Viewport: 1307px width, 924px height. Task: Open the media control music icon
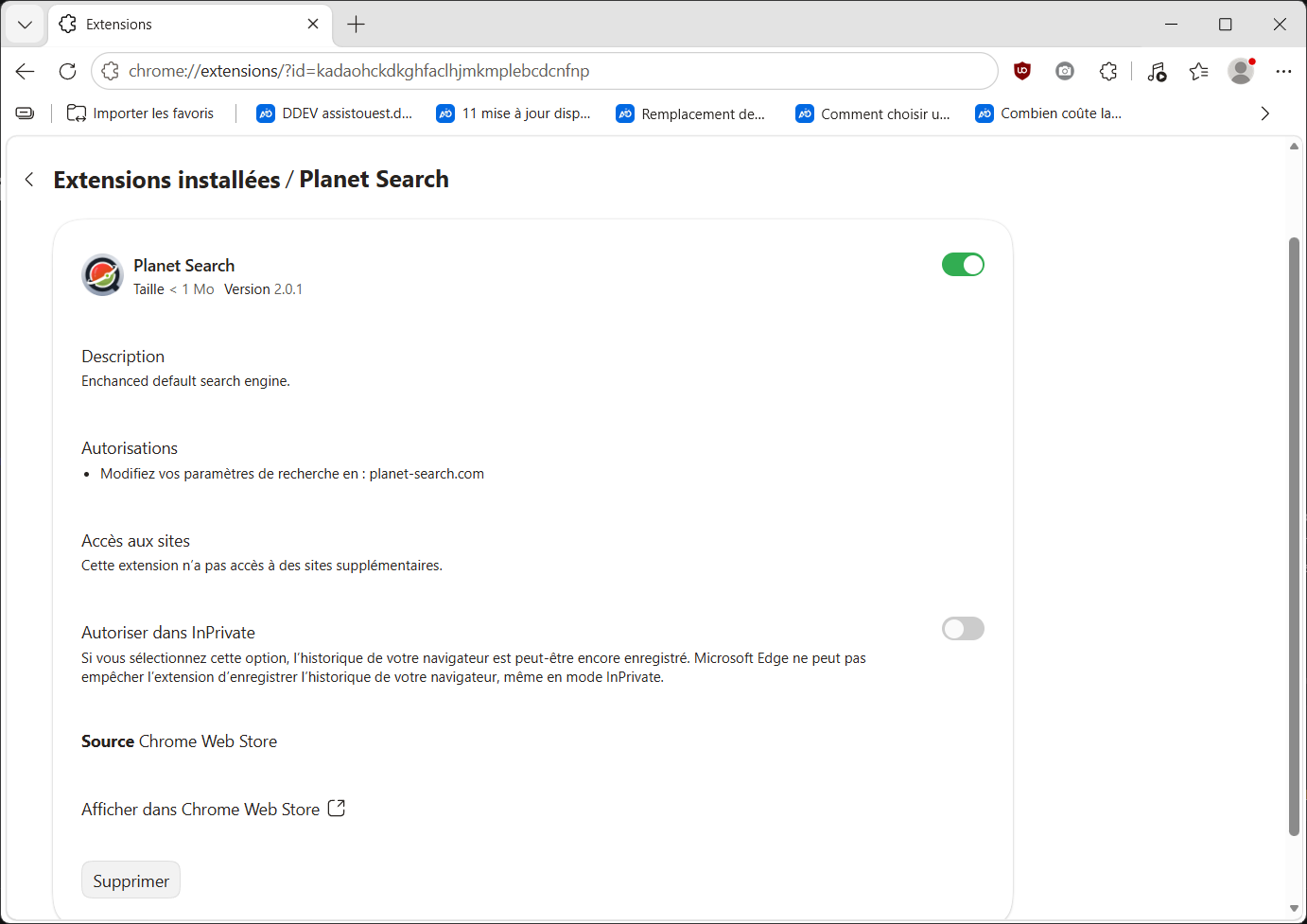[1157, 71]
